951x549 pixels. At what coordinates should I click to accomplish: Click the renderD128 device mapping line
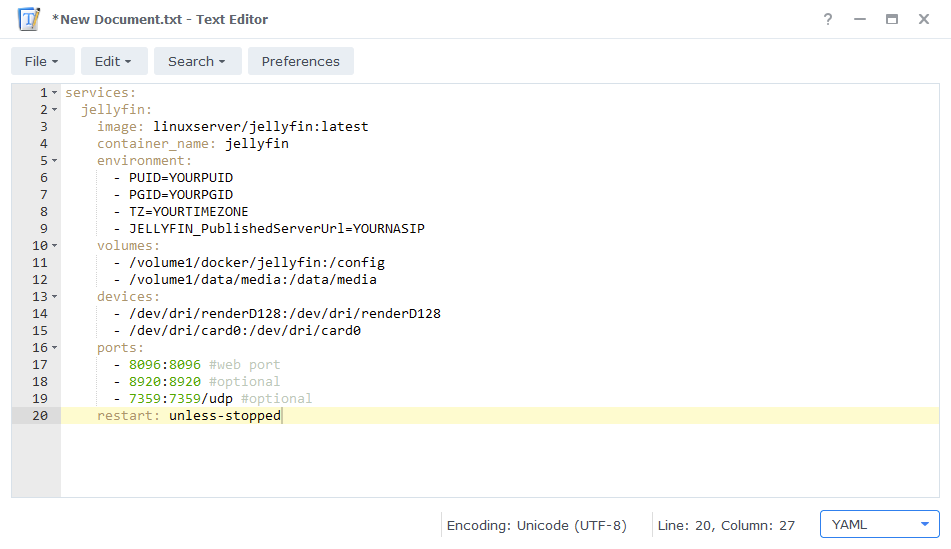pyautogui.click(x=284, y=314)
